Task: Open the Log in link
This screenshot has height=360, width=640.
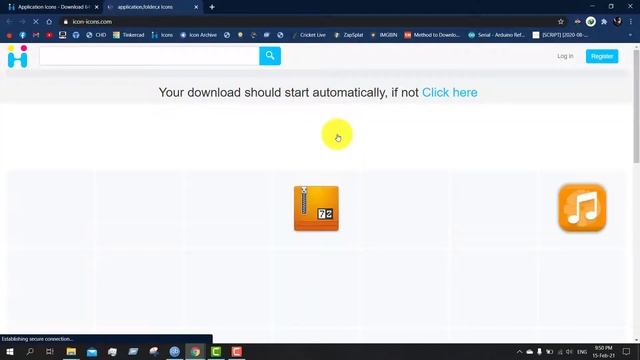Action: (565, 56)
